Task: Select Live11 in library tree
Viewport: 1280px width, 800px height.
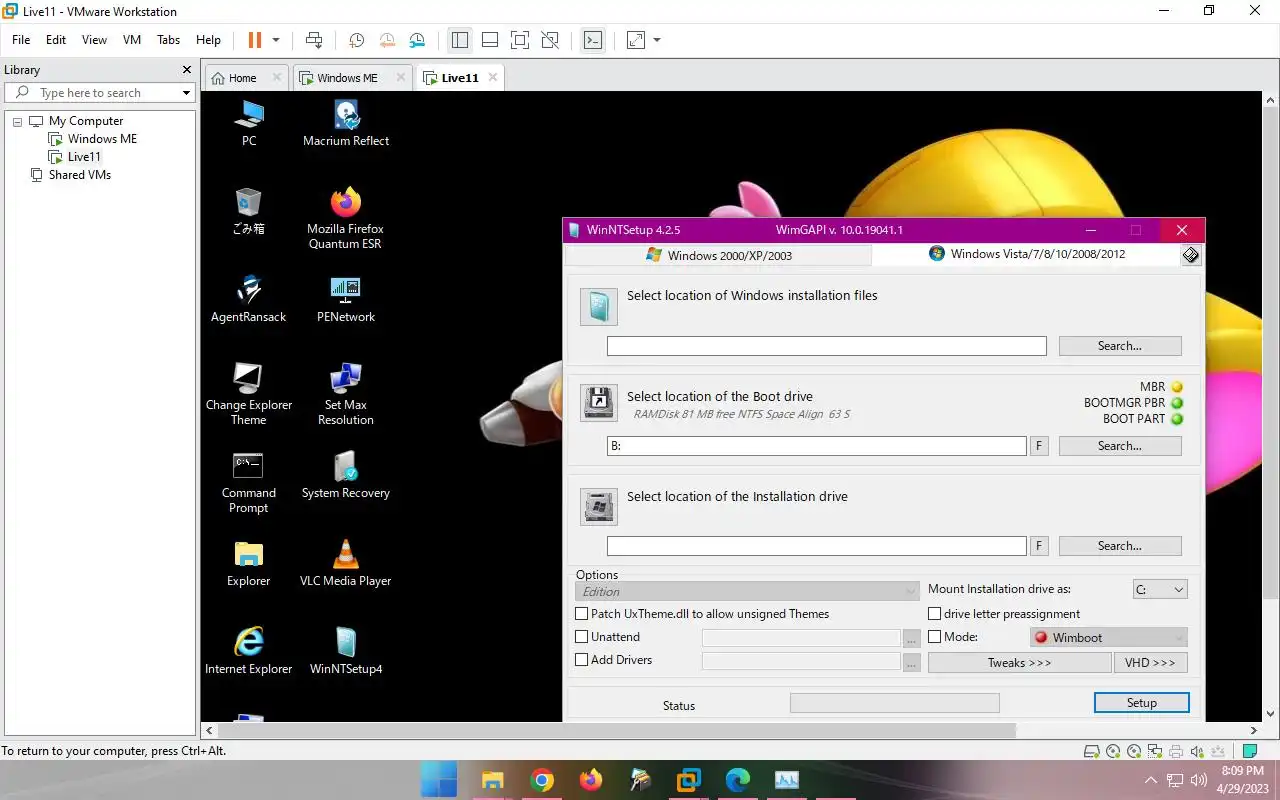Action: [83, 157]
